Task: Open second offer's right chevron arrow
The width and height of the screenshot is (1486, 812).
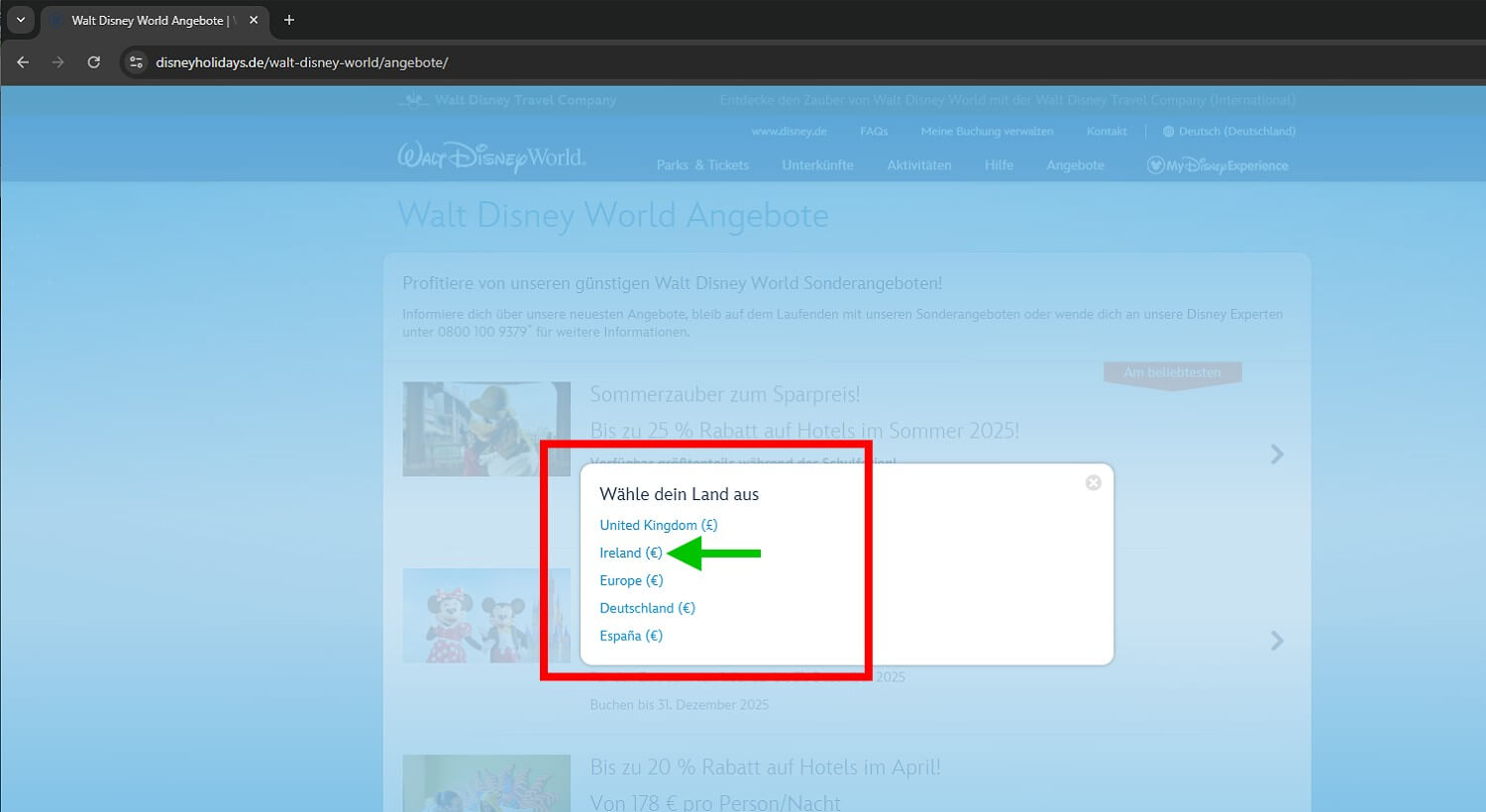Action: coord(1277,641)
